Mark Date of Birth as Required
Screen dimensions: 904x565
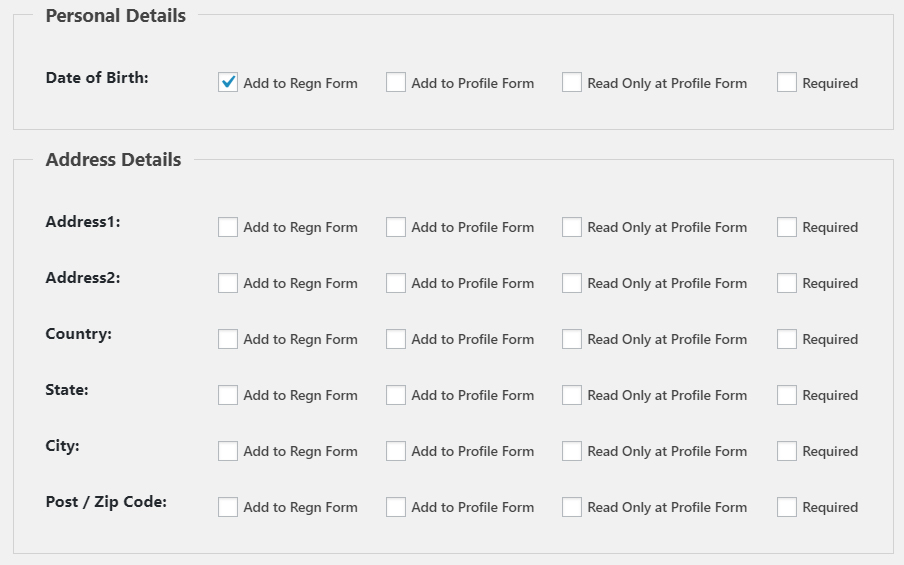tap(786, 82)
